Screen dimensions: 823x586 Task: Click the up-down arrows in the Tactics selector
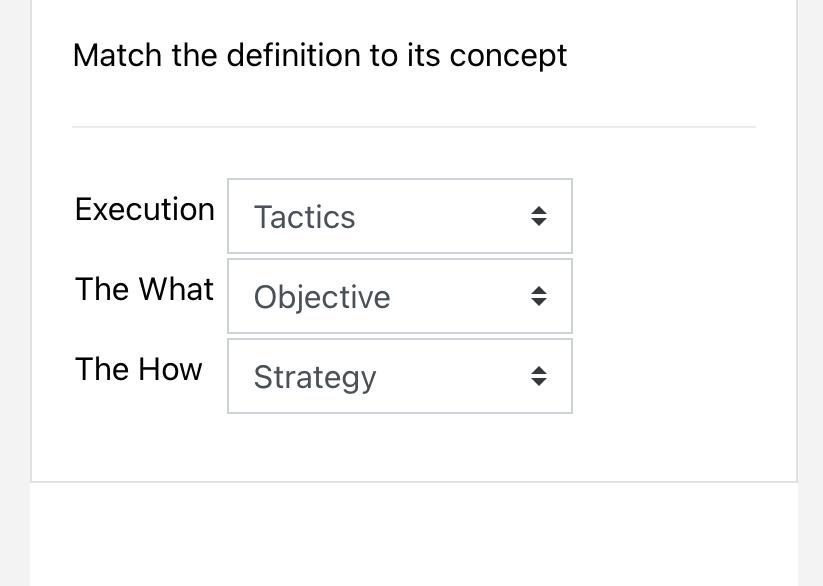(x=539, y=215)
